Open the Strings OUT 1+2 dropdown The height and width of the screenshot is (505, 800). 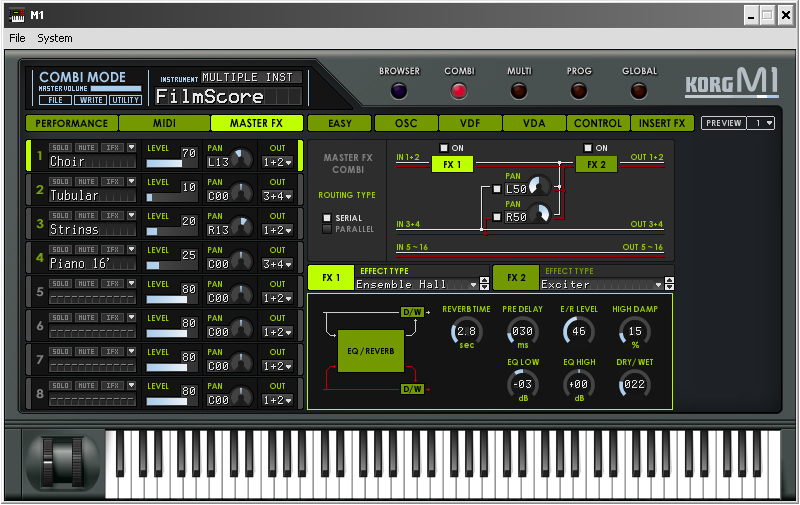(x=277, y=230)
